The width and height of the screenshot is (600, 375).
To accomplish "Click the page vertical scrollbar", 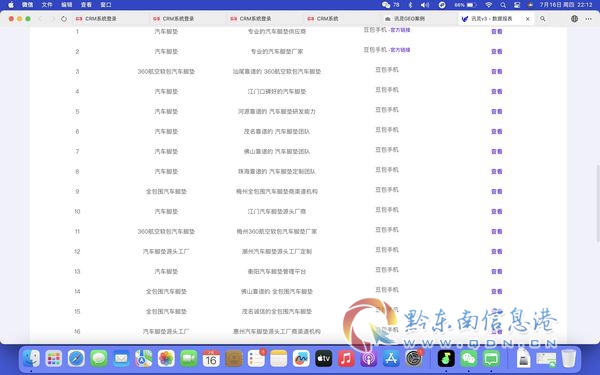I will [x=598, y=203].
